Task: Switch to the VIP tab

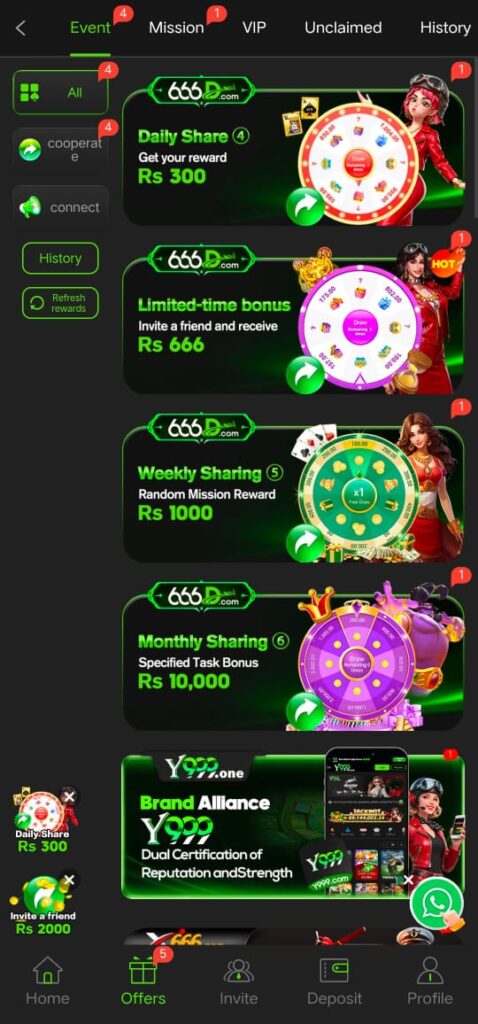Action: click(x=254, y=27)
